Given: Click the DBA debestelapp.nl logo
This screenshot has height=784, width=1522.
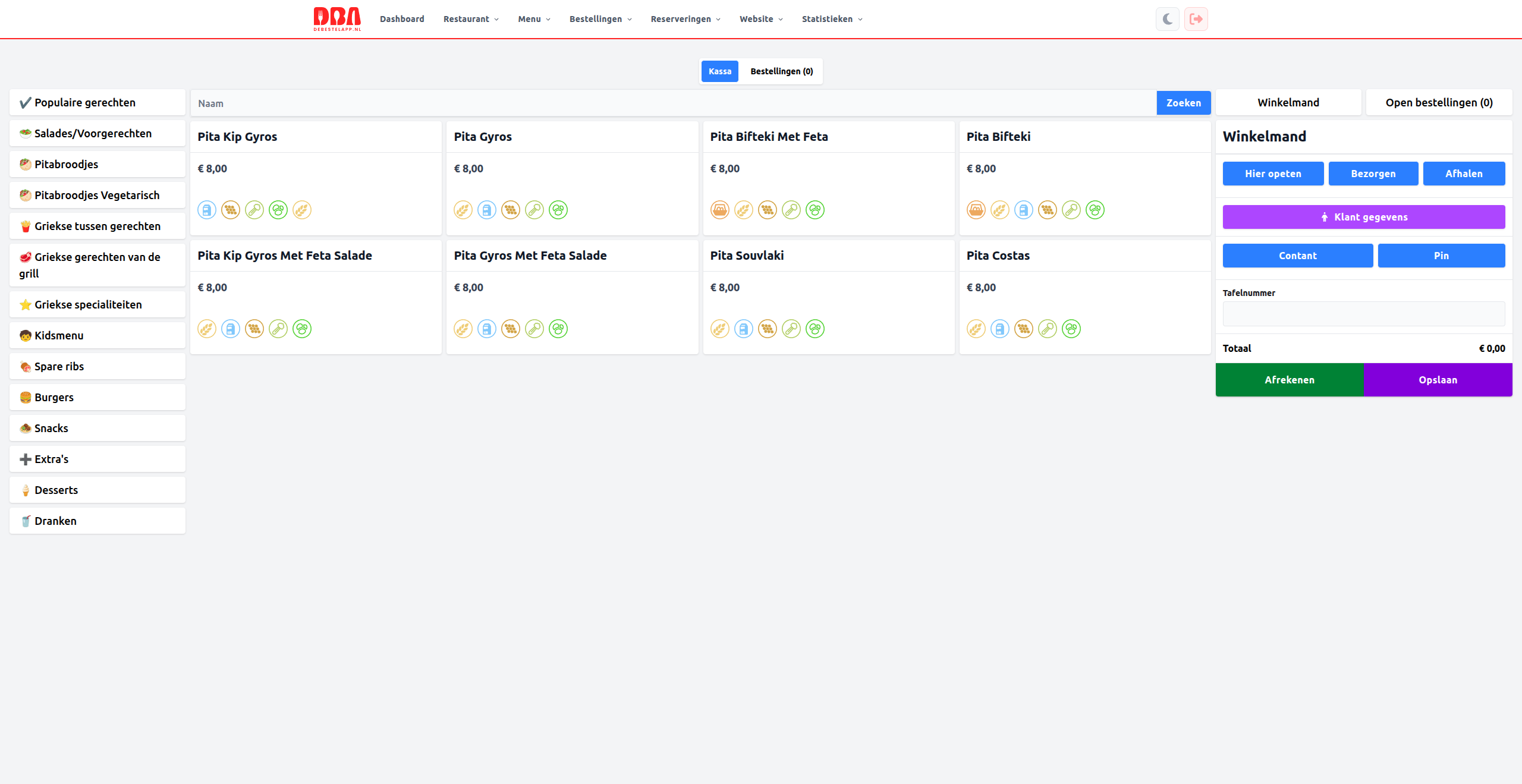Looking at the screenshot, I should point(337,19).
